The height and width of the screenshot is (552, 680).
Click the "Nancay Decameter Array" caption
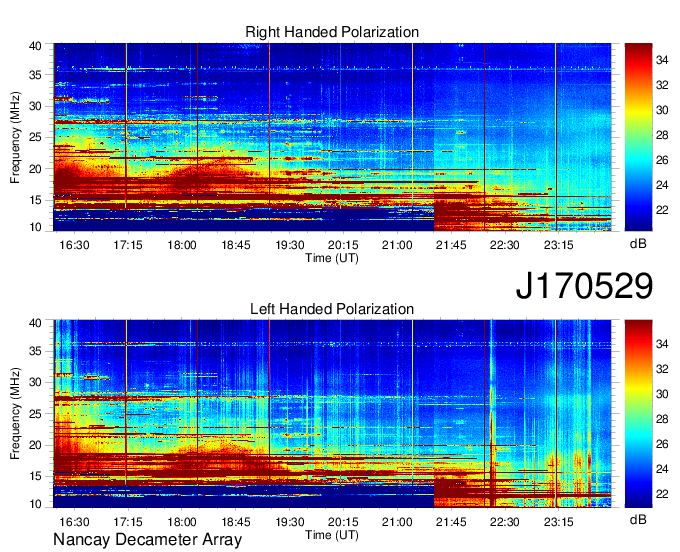[147, 540]
